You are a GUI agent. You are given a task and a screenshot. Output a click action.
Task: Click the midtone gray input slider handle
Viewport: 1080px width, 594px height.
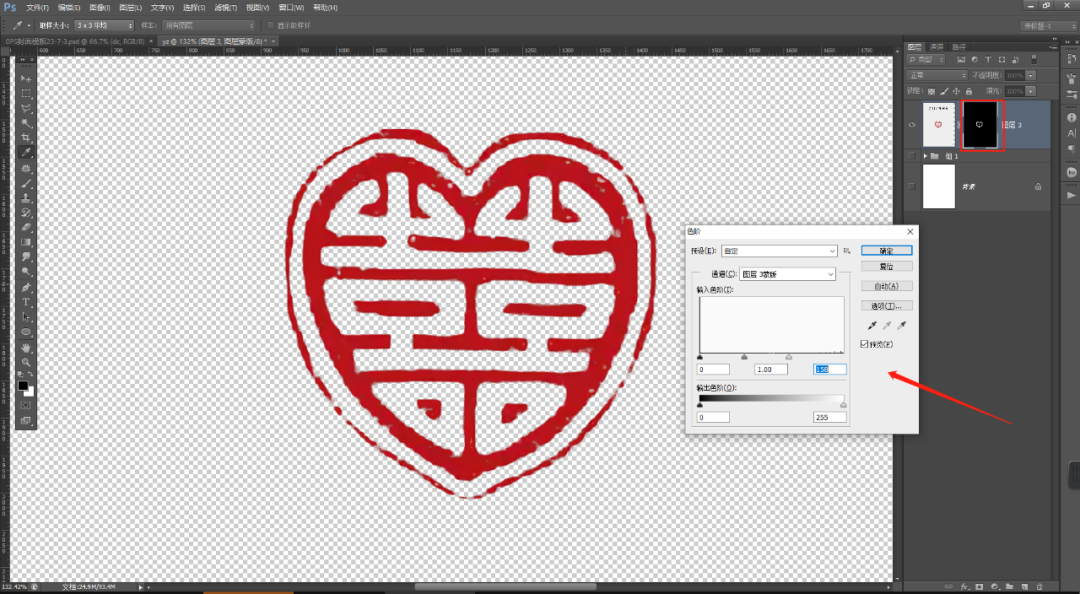[744, 356]
